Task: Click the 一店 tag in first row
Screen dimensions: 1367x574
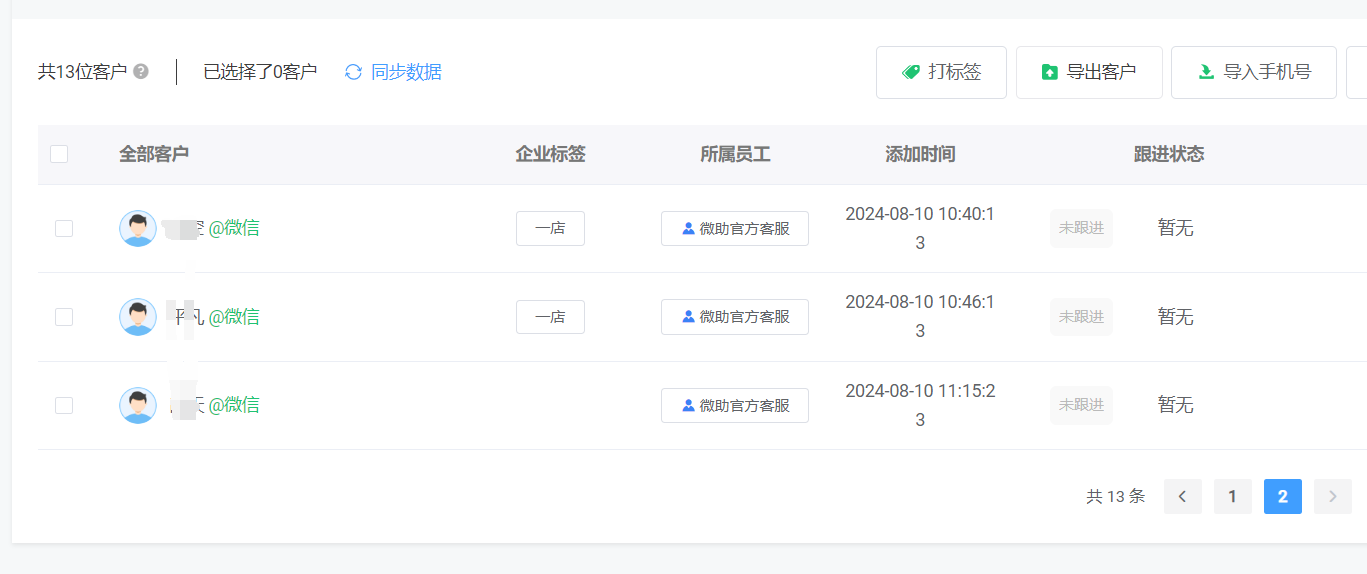Action: click(550, 228)
